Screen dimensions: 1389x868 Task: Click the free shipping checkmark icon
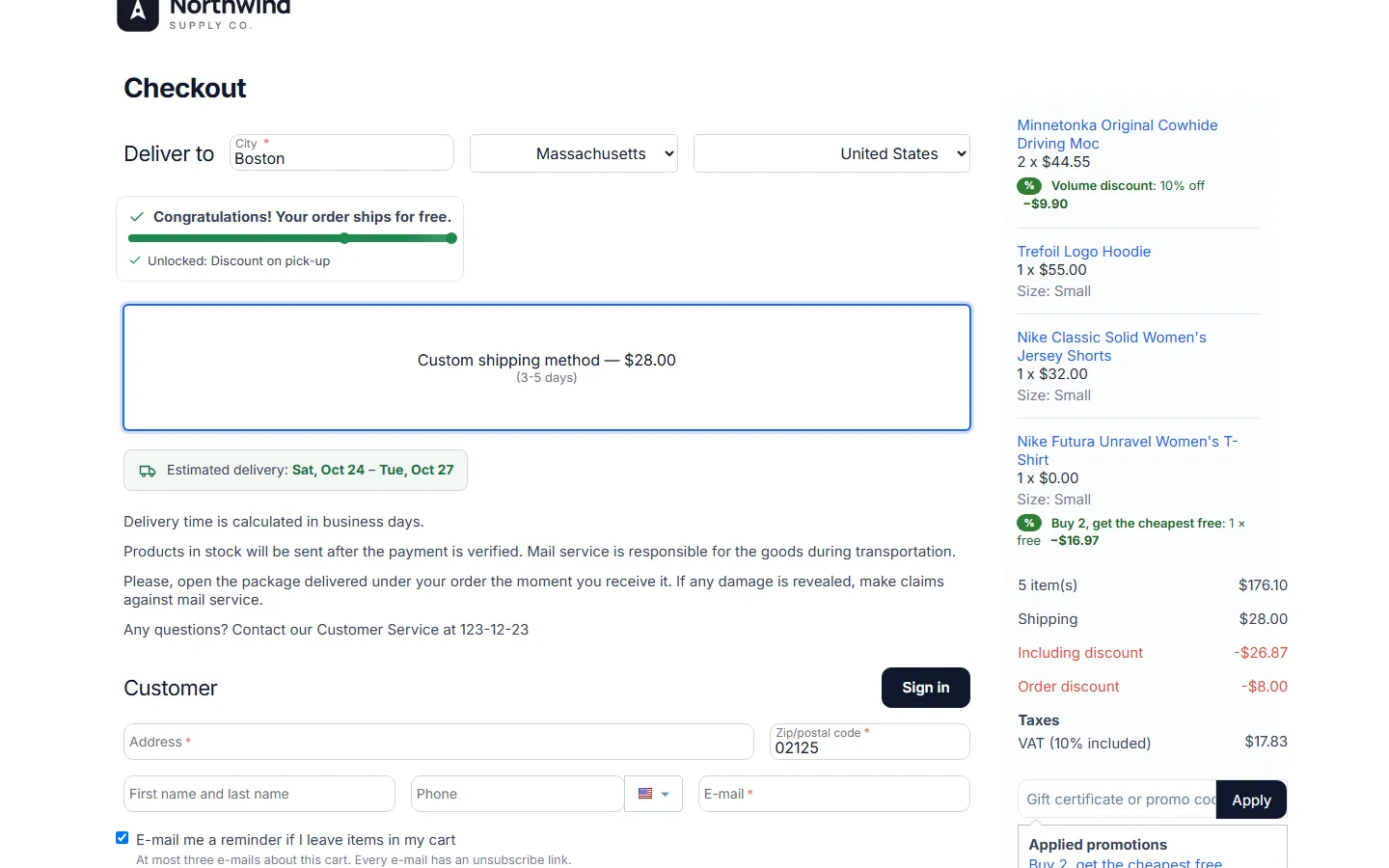[137, 217]
